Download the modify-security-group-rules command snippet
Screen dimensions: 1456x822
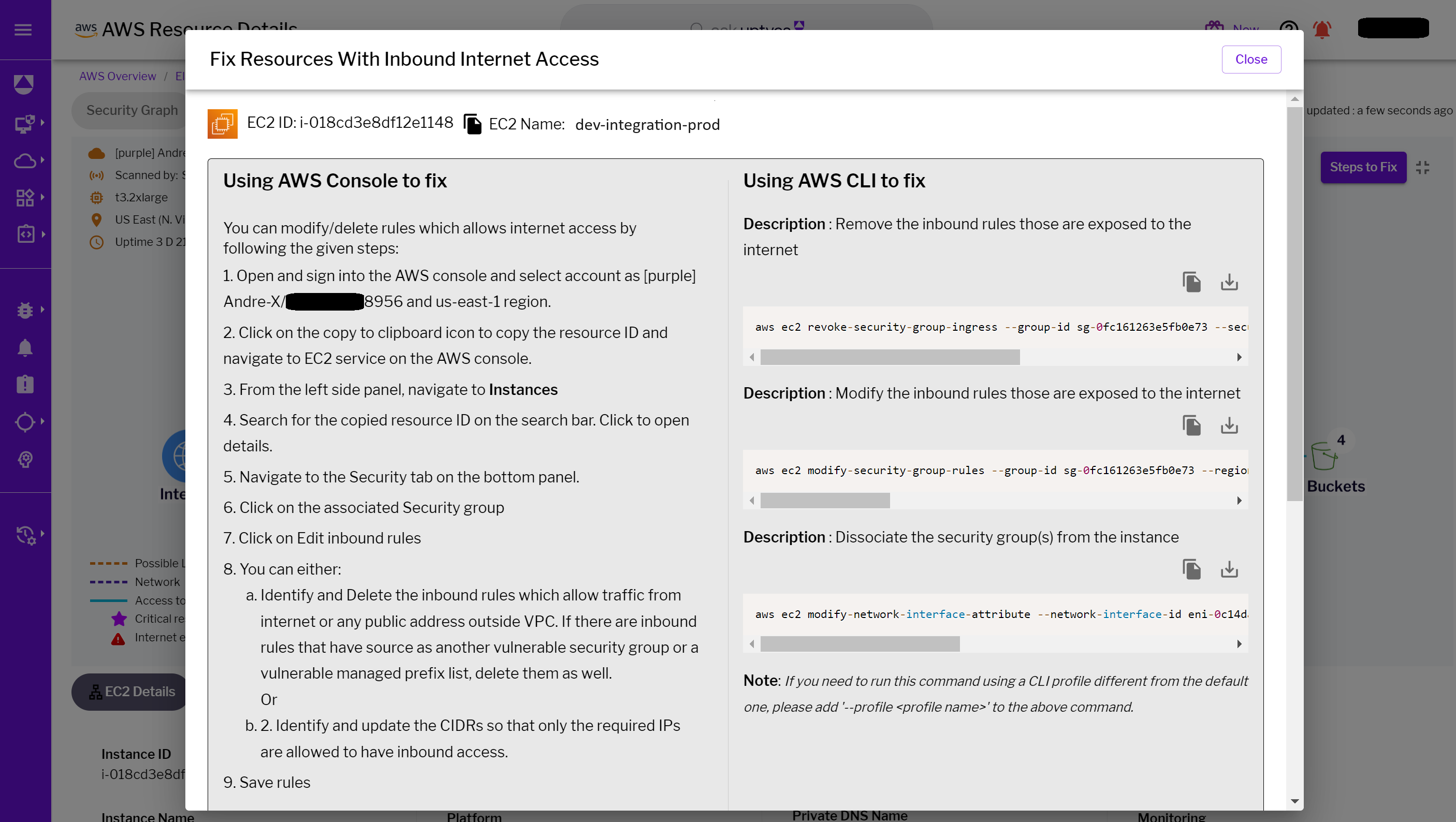click(1229, 426)
